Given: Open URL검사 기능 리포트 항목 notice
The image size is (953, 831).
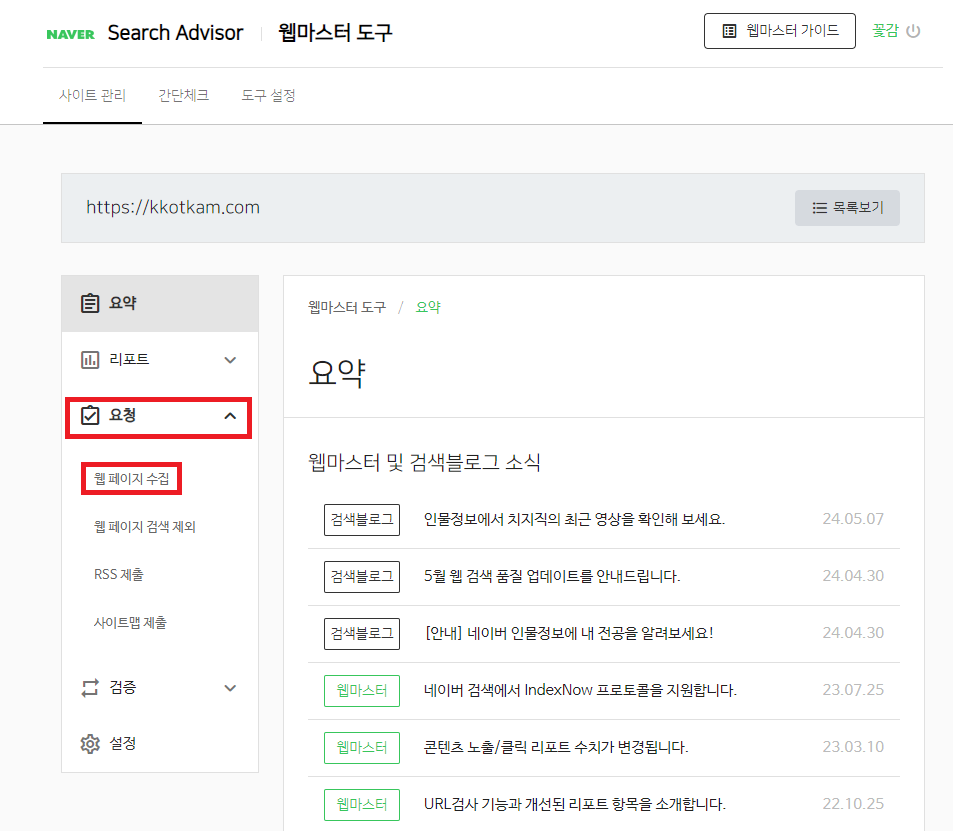Looking at the screenshot, I should [574, 804].
